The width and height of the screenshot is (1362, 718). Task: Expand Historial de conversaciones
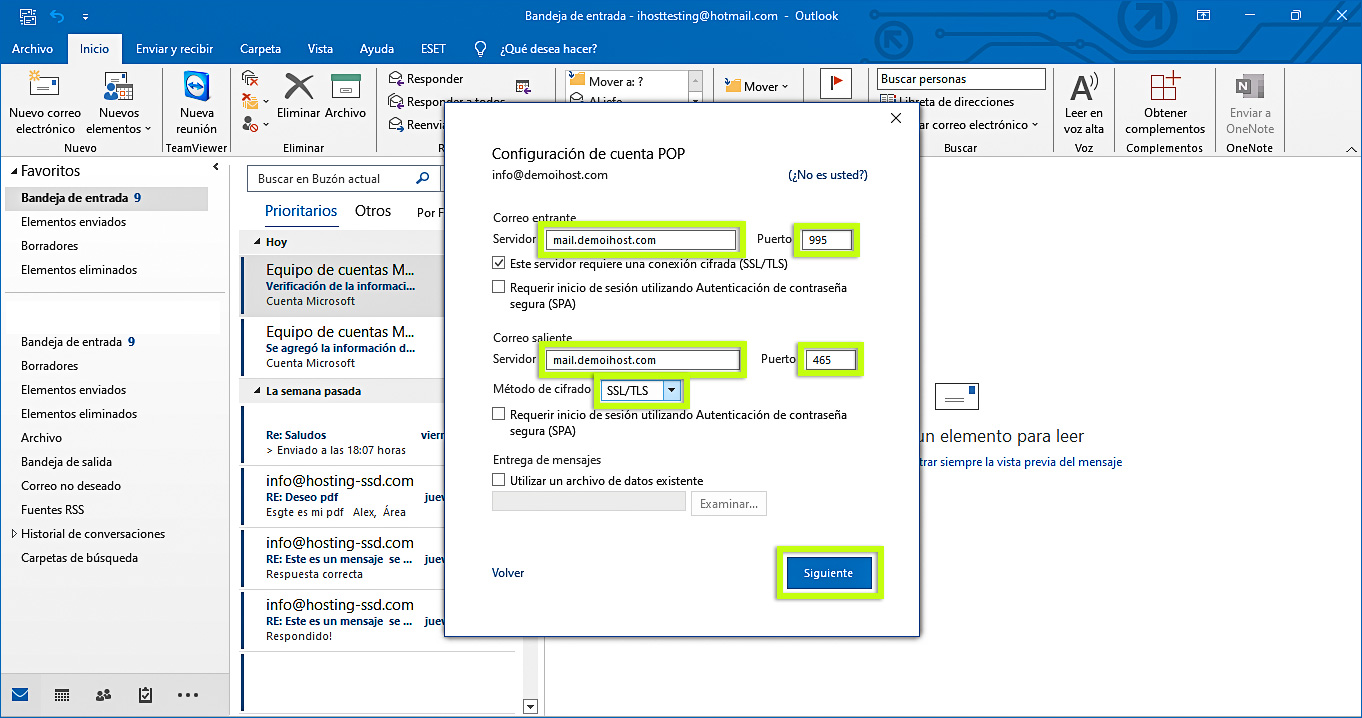coord(14,534)
